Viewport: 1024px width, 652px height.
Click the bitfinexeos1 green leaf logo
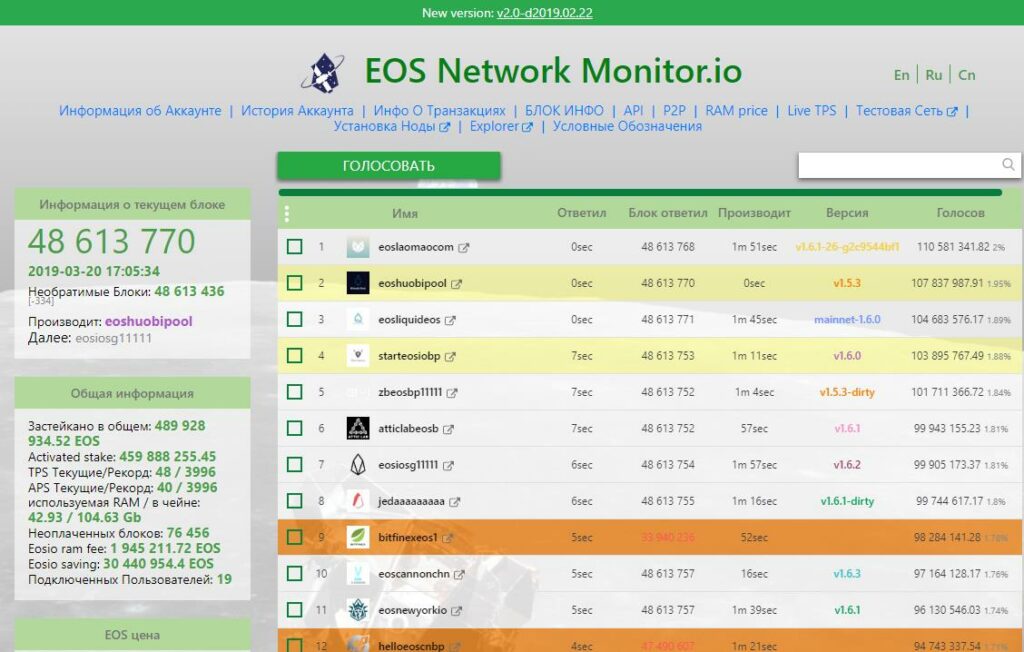[x=358, y=537]
